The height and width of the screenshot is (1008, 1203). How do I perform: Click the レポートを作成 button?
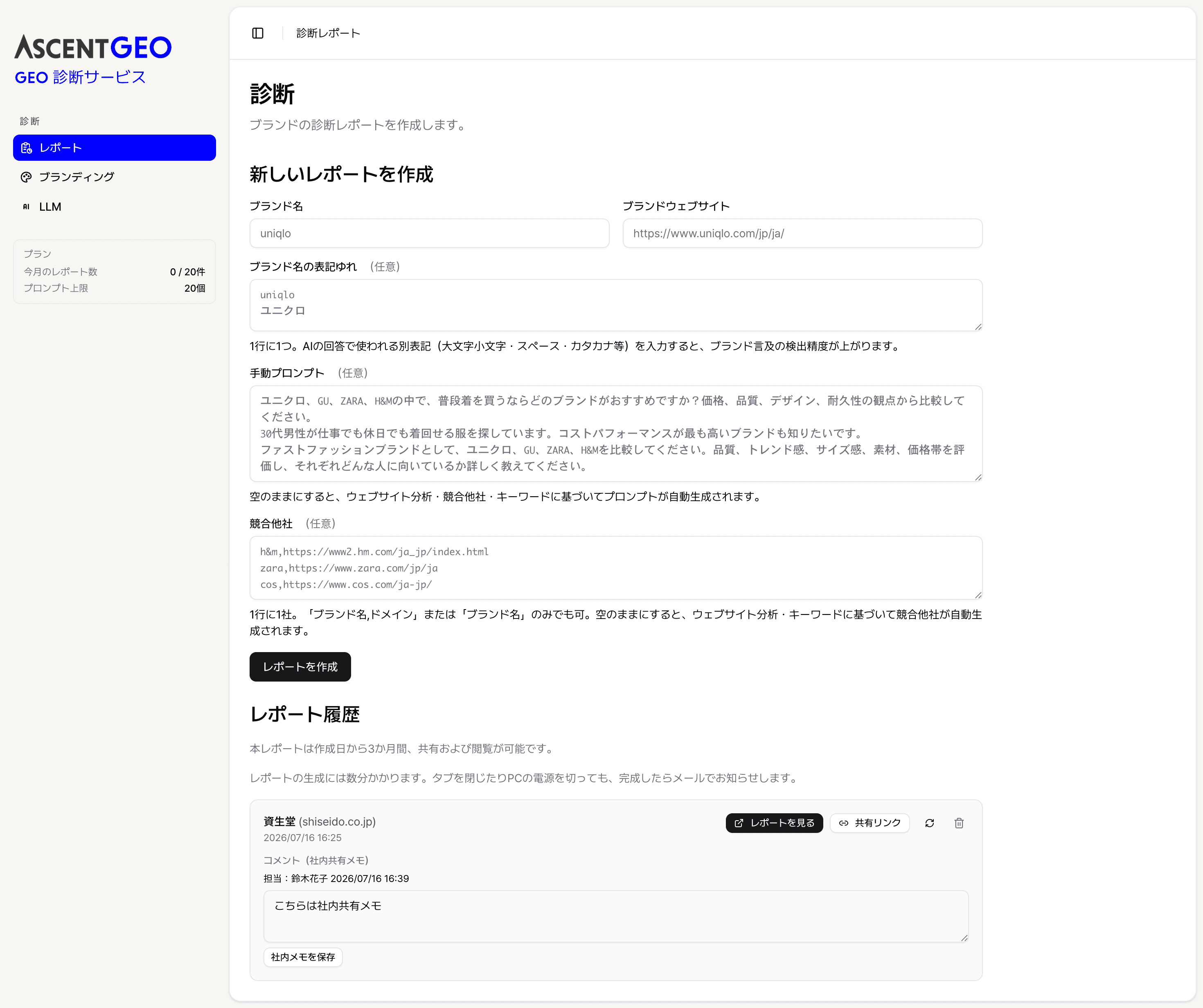click(x=300, y=667)
